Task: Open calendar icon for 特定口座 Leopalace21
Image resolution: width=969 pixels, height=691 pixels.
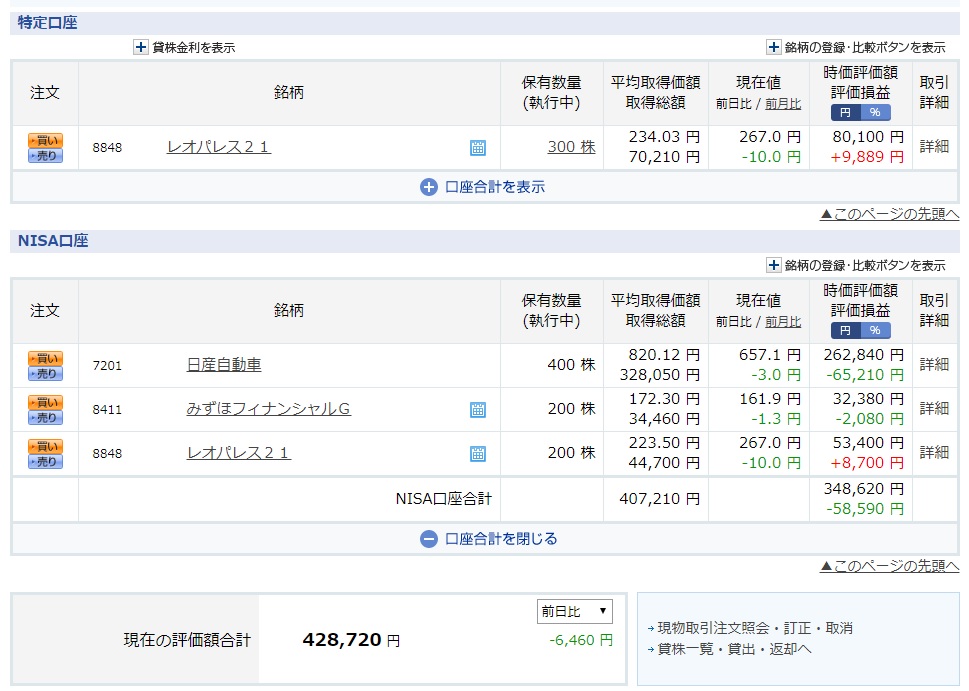Action: click(478, 148)
